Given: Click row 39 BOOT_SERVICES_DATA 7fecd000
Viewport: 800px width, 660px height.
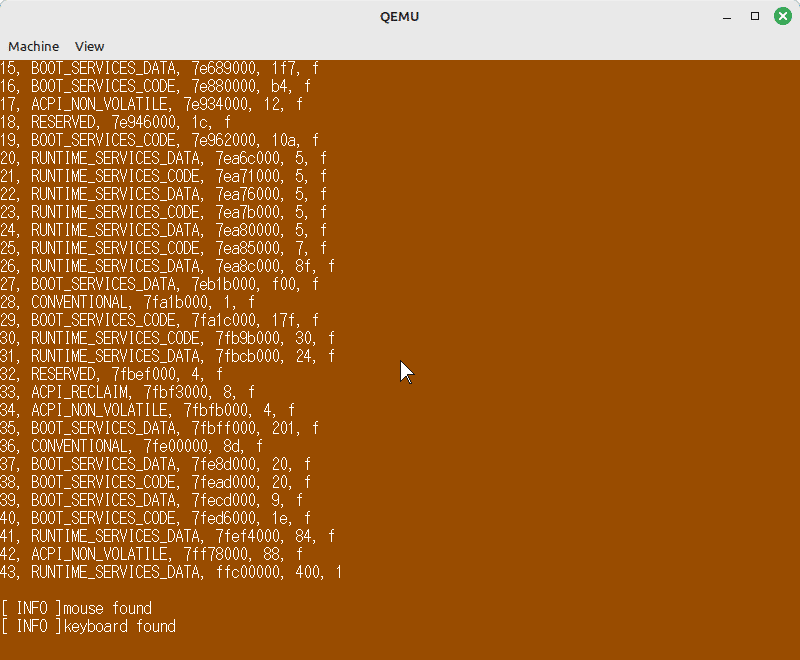Looking at the screenshot, I should point(152,500).
